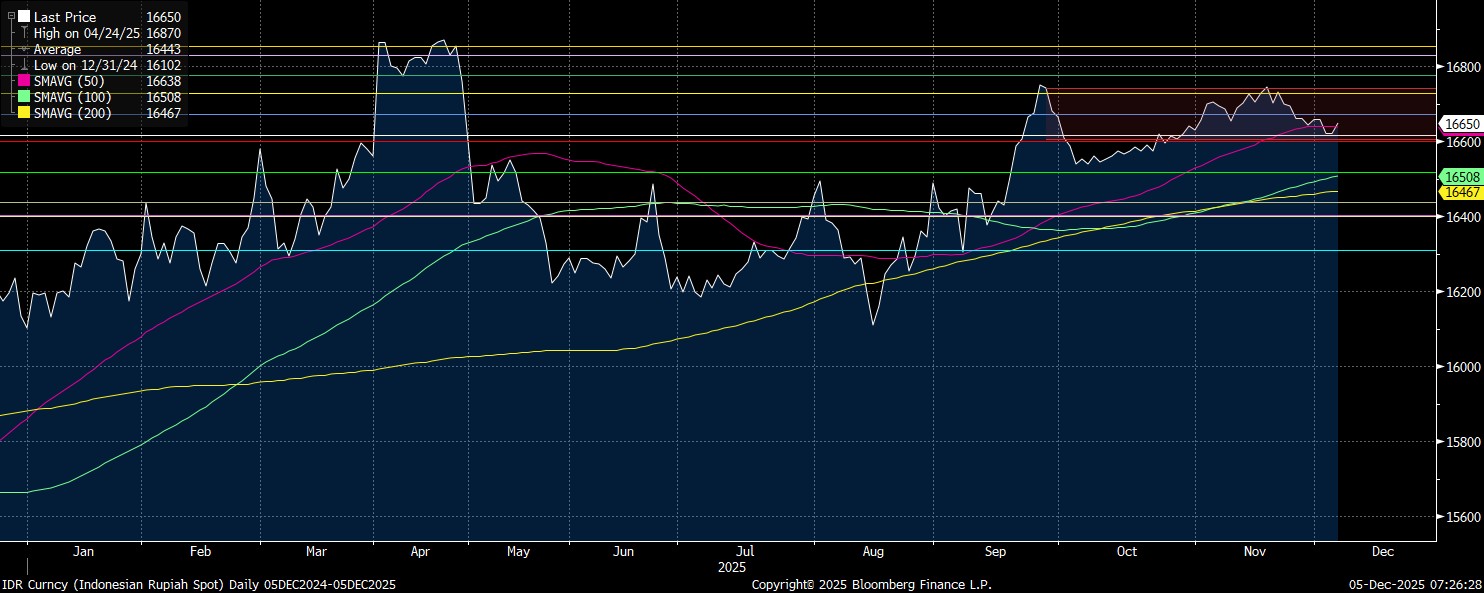The width and height of the screenshot is (1484, 593).
Task: Click the magenta SMAVG (50) swatch
Action: (x=24, y=81)
